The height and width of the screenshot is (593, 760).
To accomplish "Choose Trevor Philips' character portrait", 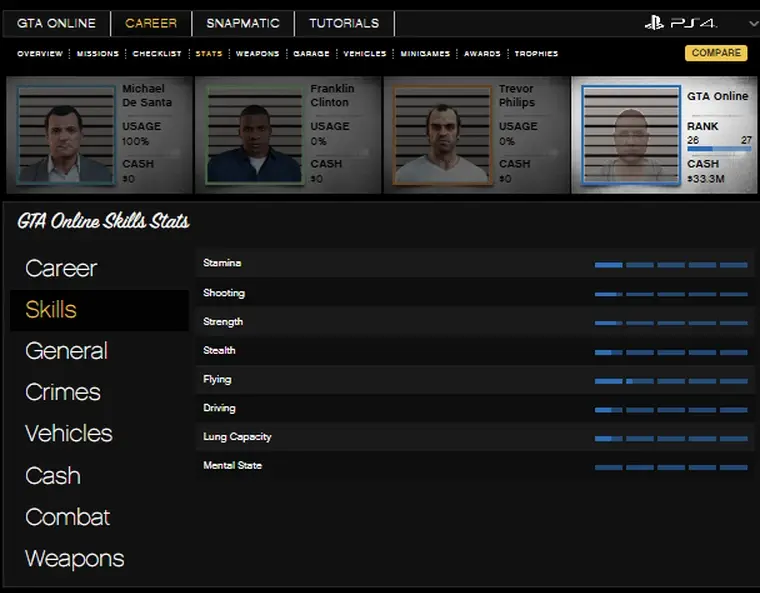I will (442, 135).
